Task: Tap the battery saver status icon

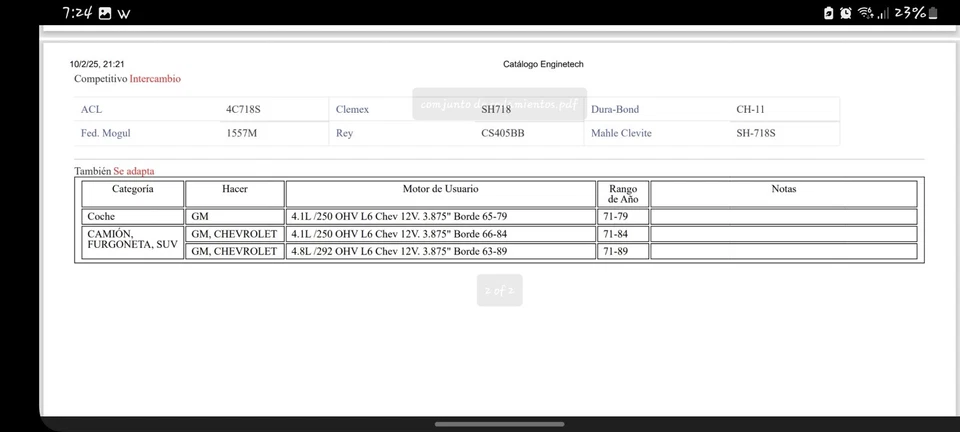Action: [828, 13]
